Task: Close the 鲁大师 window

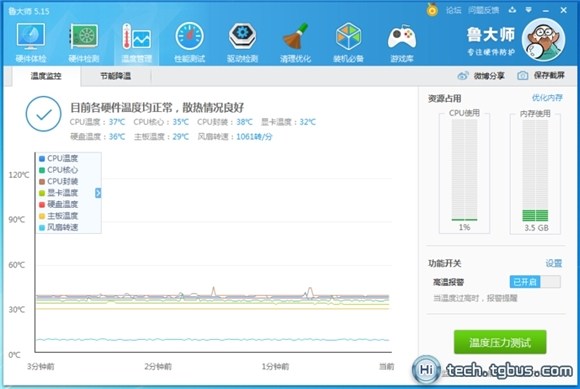Action: (x=563, y=10)
